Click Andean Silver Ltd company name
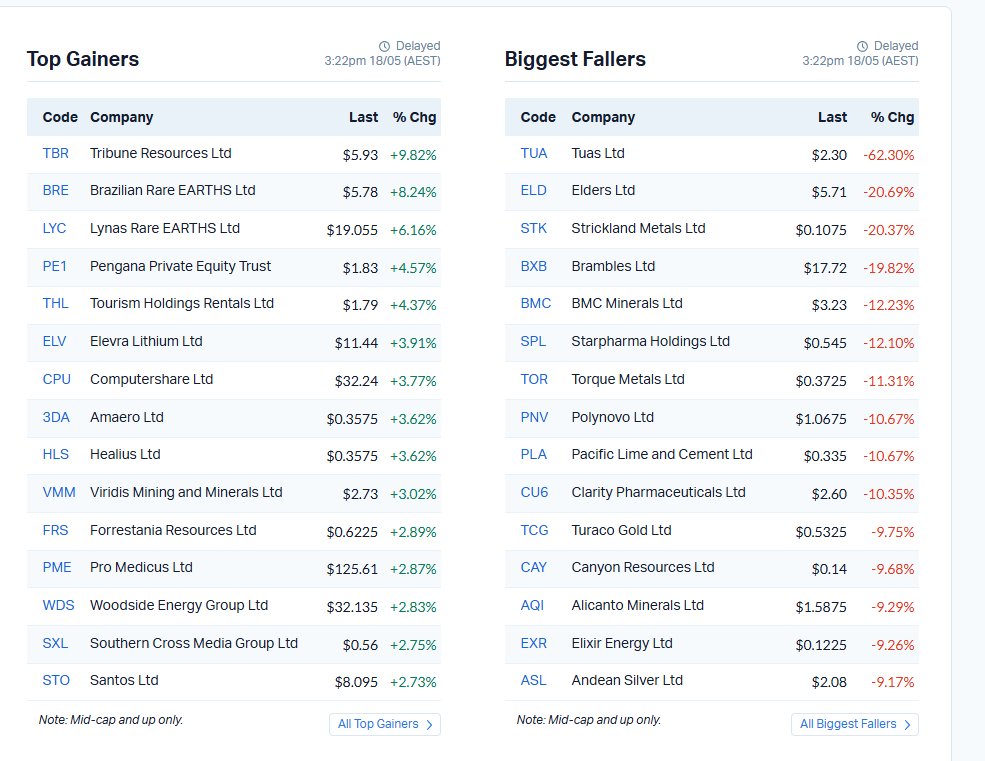Screen dimensions: 985x761 627,681
